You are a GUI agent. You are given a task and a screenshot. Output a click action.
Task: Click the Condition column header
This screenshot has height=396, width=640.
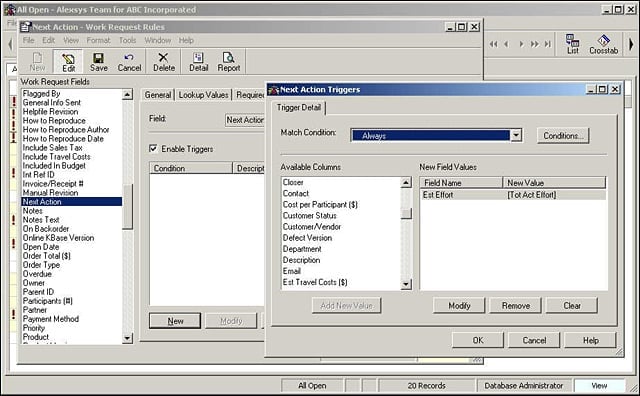coord(191,168)
